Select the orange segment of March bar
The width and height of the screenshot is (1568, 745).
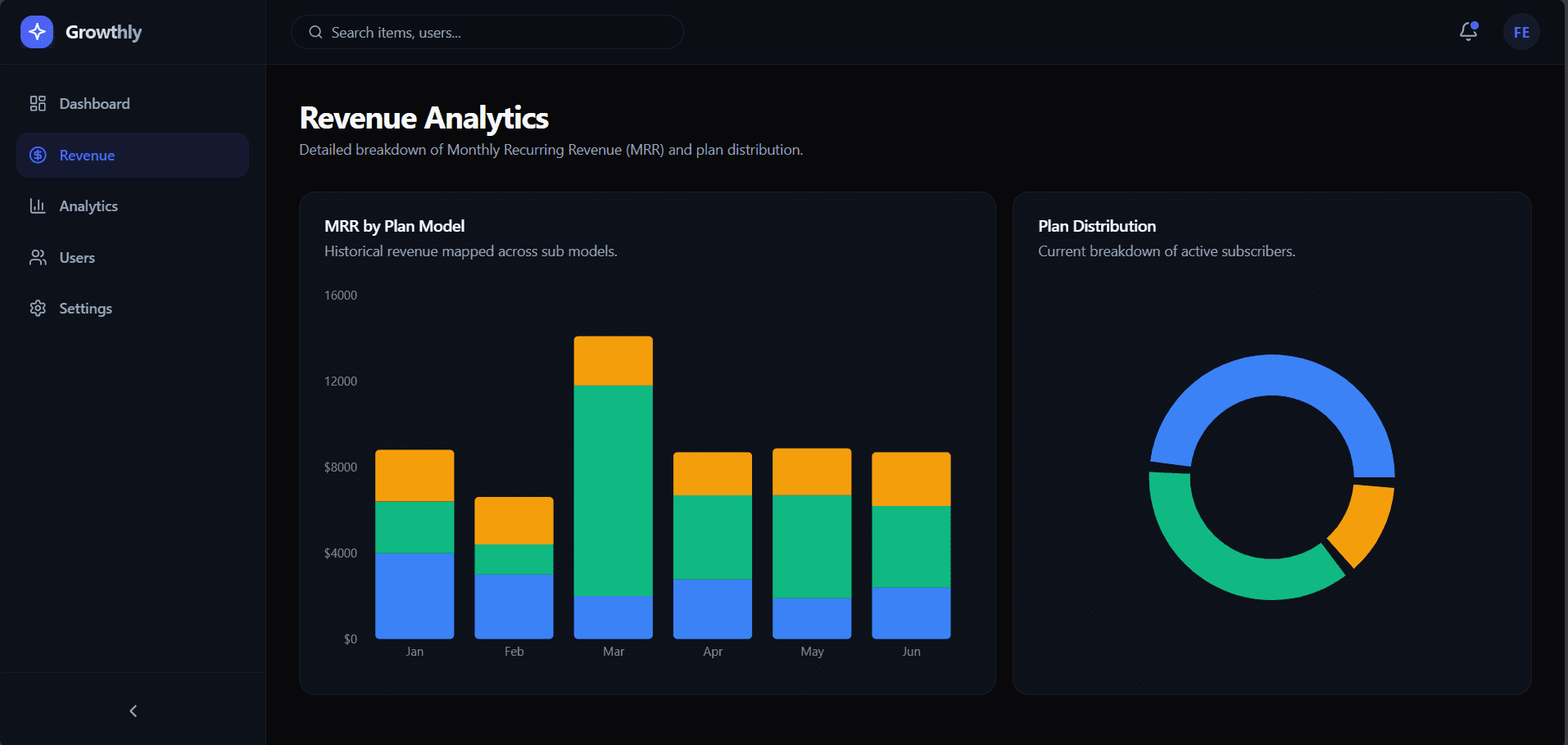613,361
